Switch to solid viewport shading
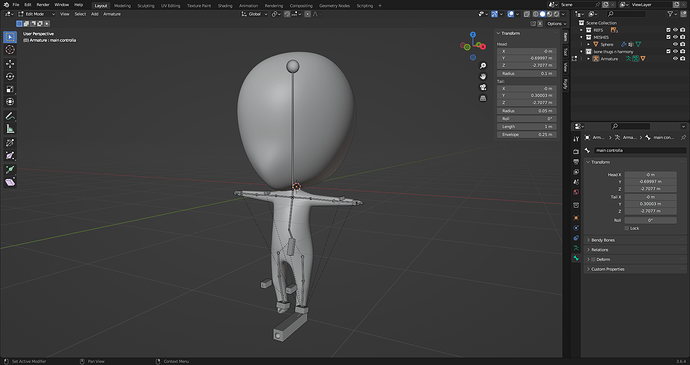Image resolution: width=690 pixels, height=365 pixels. click(543, 14)
